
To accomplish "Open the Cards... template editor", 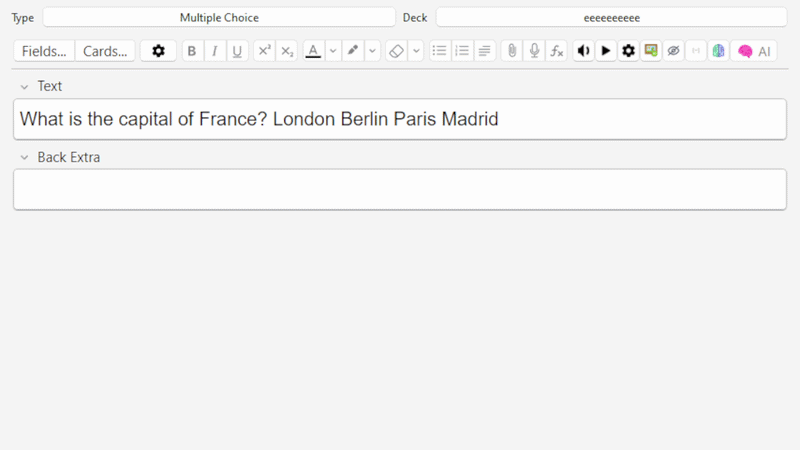I will [x=105, y=51].
